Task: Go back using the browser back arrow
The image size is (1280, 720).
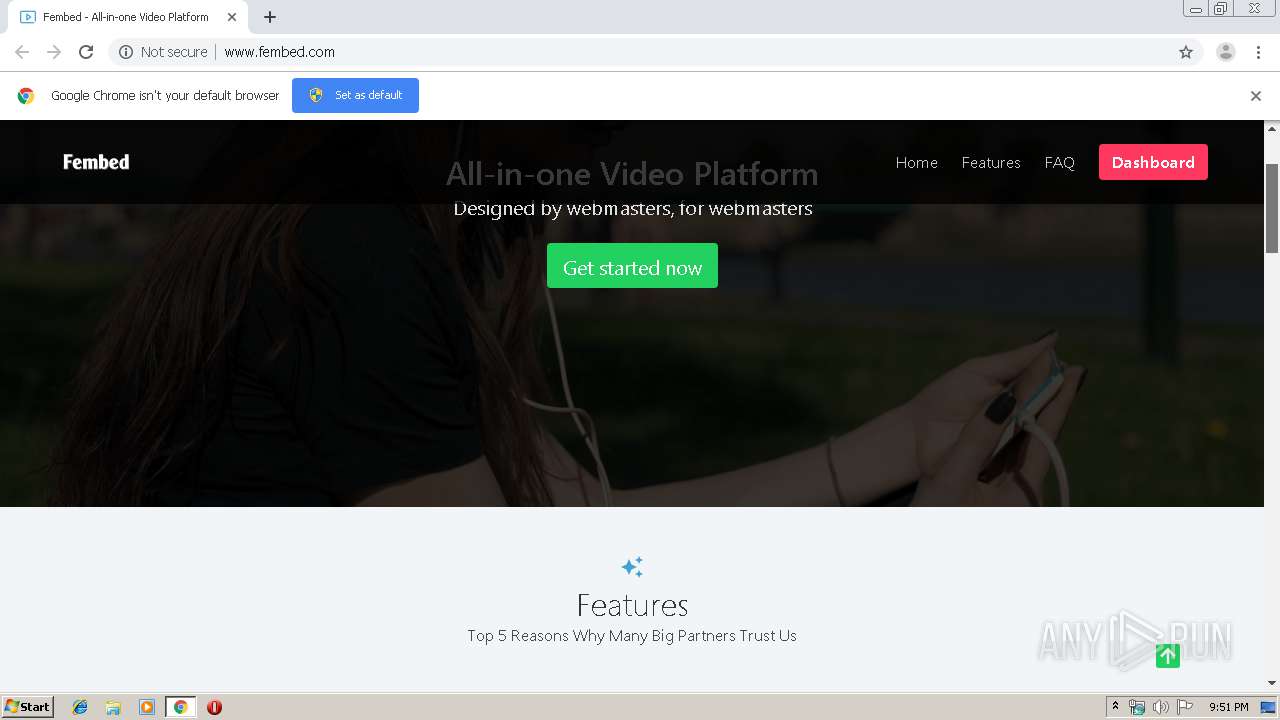Action: [x=22, y=52]
